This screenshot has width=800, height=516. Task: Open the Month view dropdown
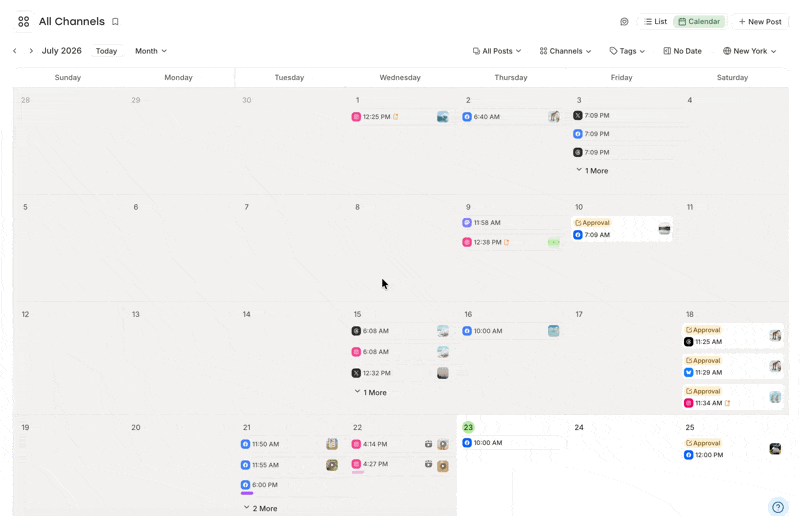click(151, 51)
